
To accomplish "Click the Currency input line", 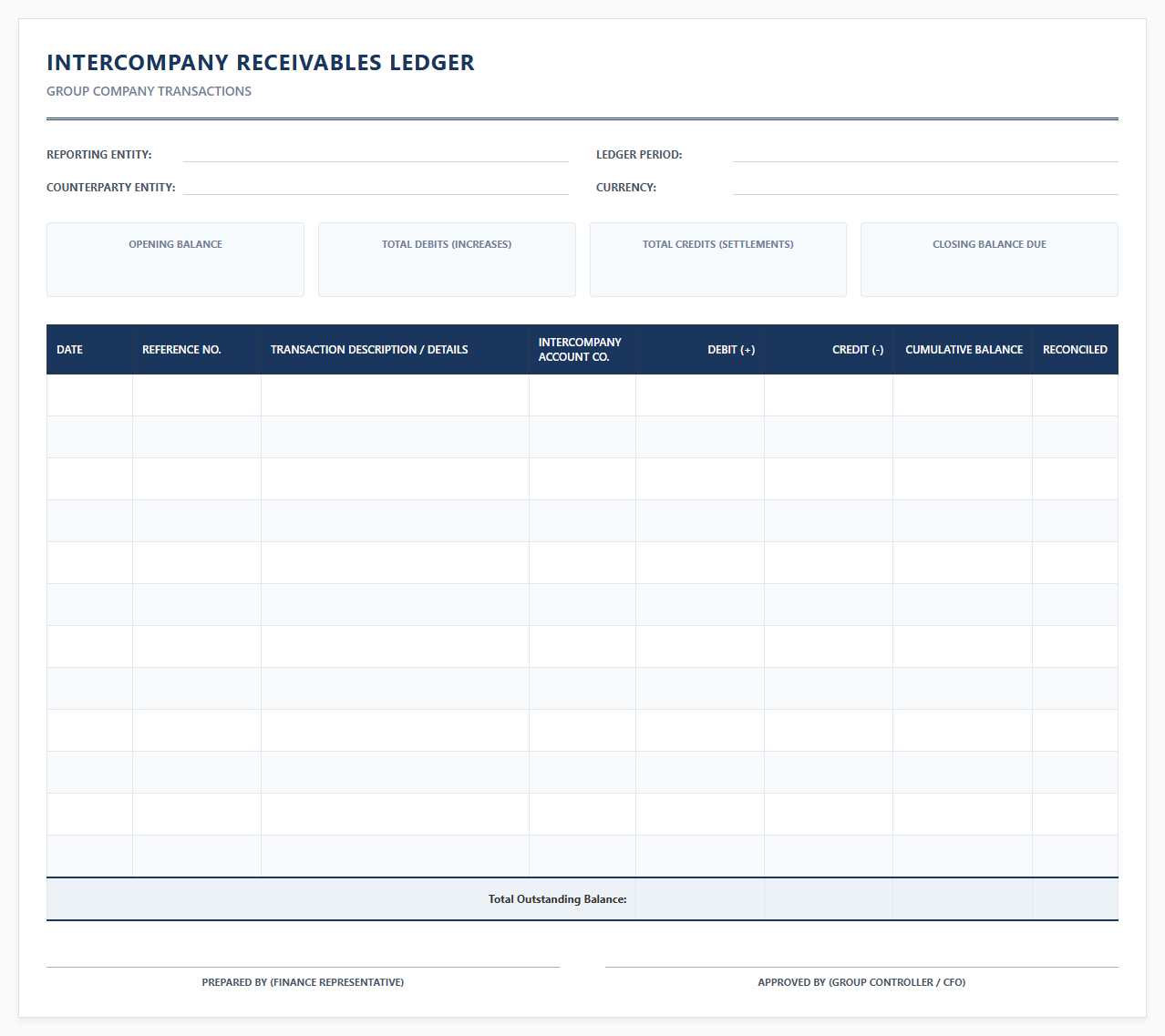I will pos(925,187).
